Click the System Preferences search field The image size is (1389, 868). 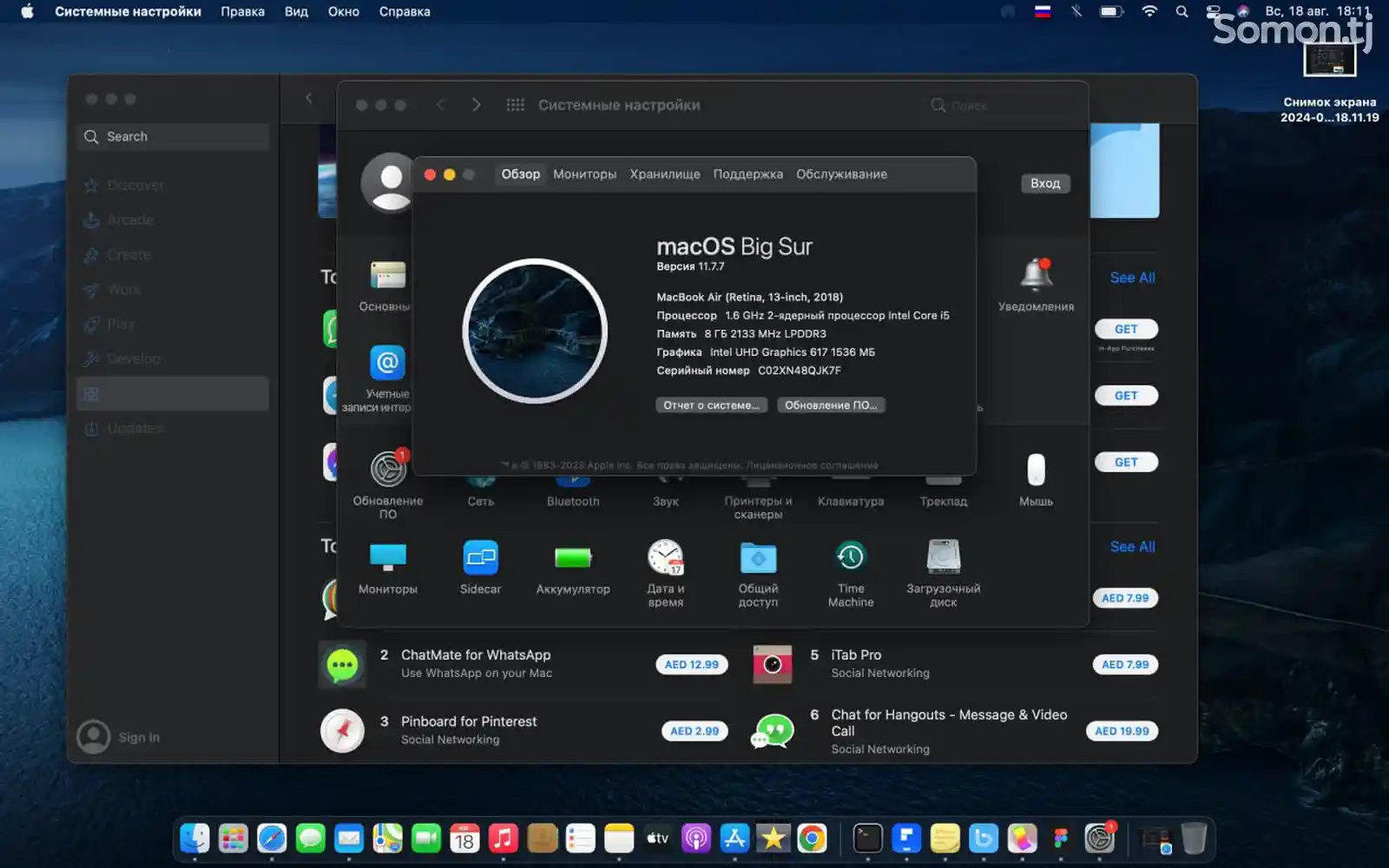[x=1003, y=105]
